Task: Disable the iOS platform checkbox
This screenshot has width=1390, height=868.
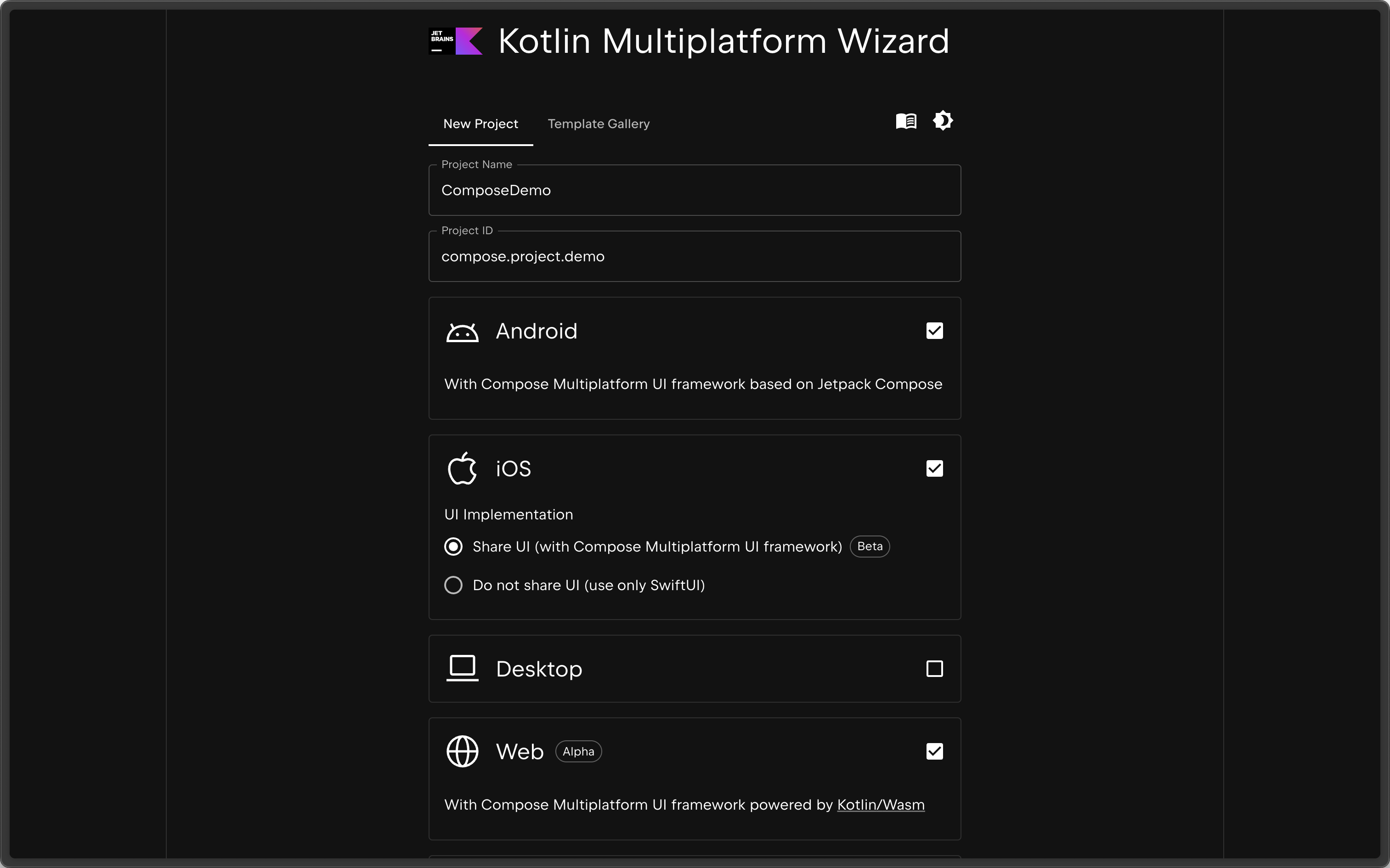Action: pos(933,468)
